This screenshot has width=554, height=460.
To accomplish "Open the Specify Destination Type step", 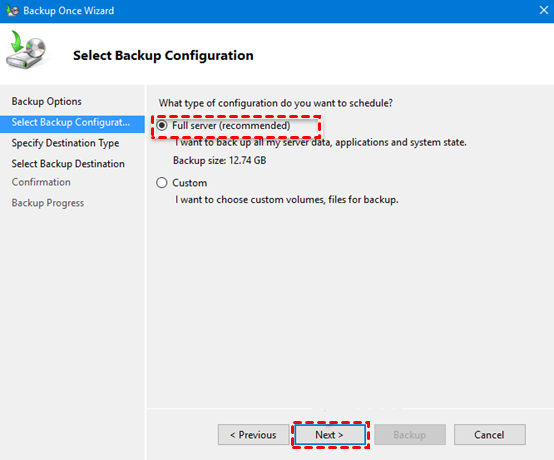I will coord(65,143).
